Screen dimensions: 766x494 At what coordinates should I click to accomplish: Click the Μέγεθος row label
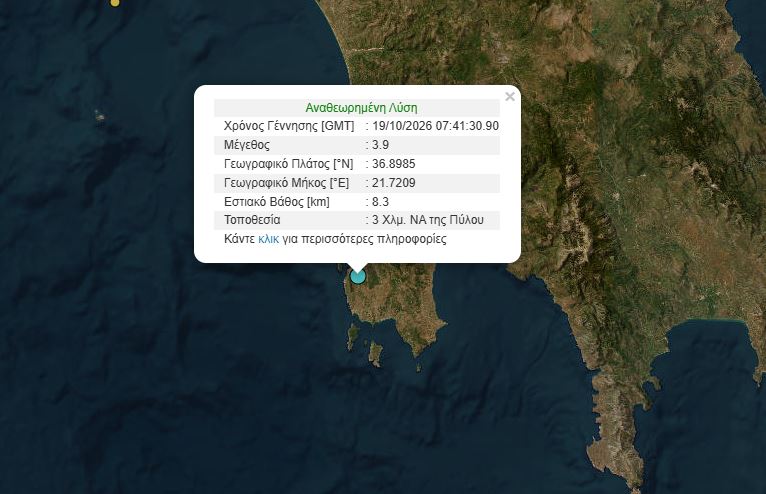click(x=247, y=145)
